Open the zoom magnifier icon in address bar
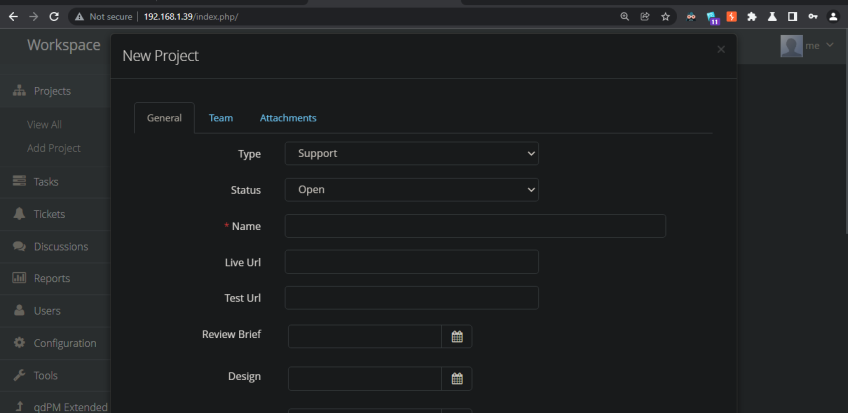Image resolution: width=848 pixels, height=413 pixels. [625, 17]
